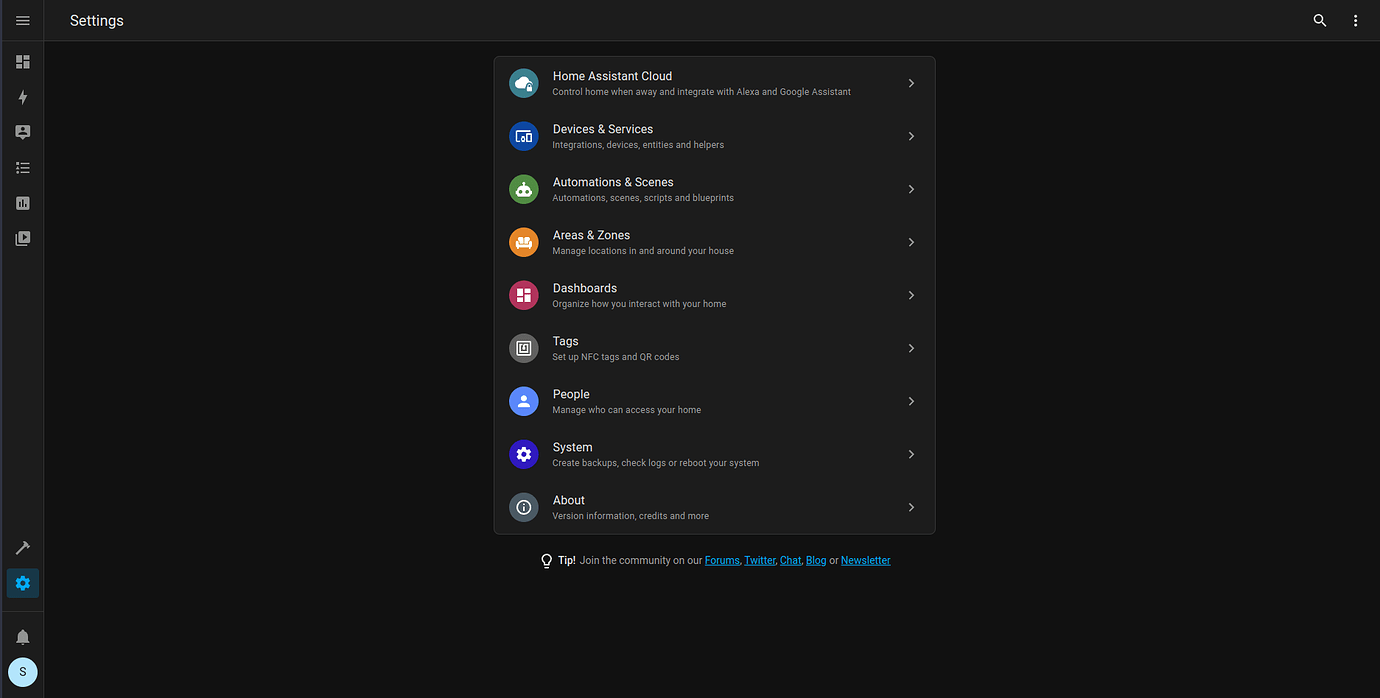
Task: Click the Automations & Scenes robot icon
Action: 524,189
